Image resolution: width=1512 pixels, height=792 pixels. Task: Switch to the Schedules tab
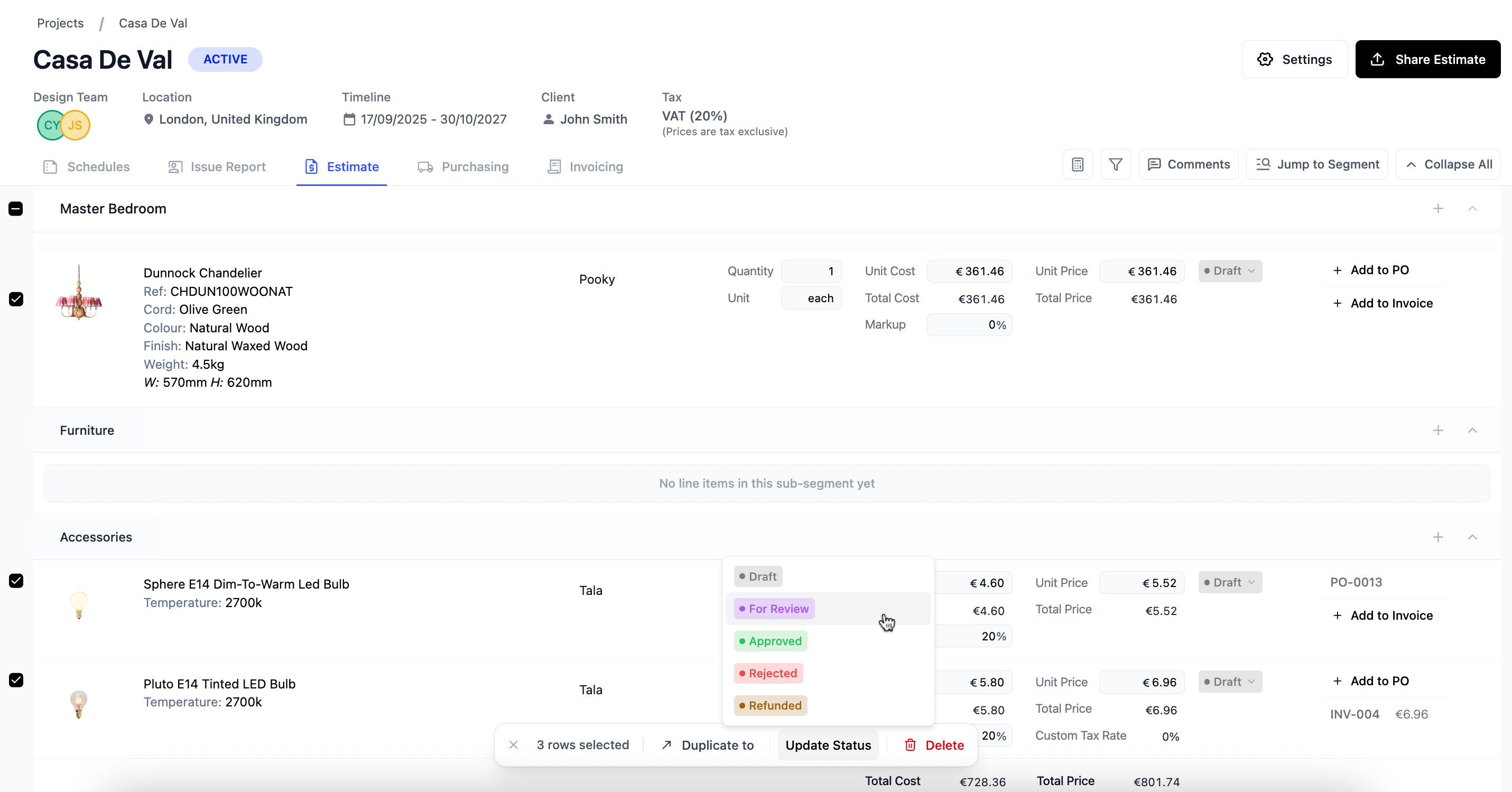pos(87,167)
